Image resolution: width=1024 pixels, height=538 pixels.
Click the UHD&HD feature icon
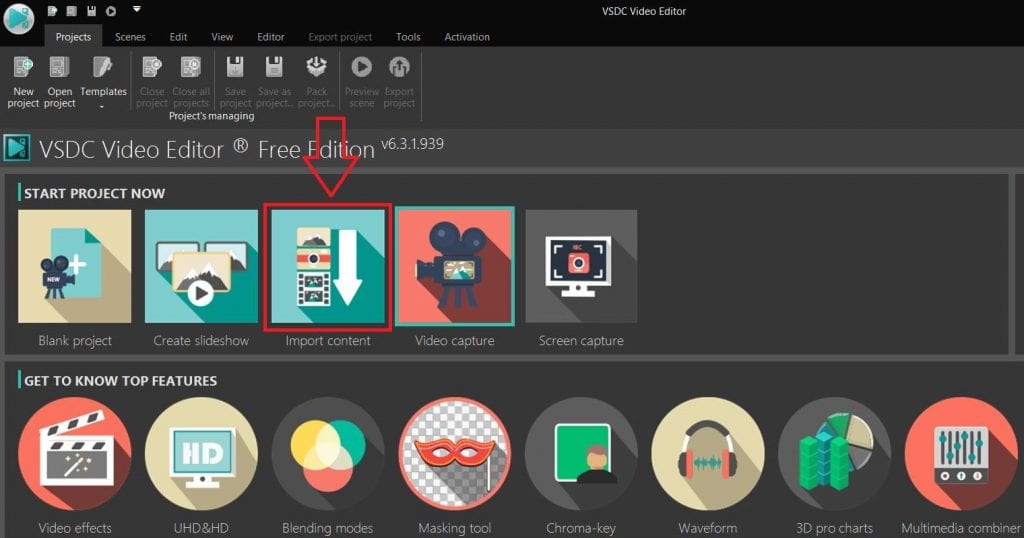pyautogui.click(x=201, y=454)
